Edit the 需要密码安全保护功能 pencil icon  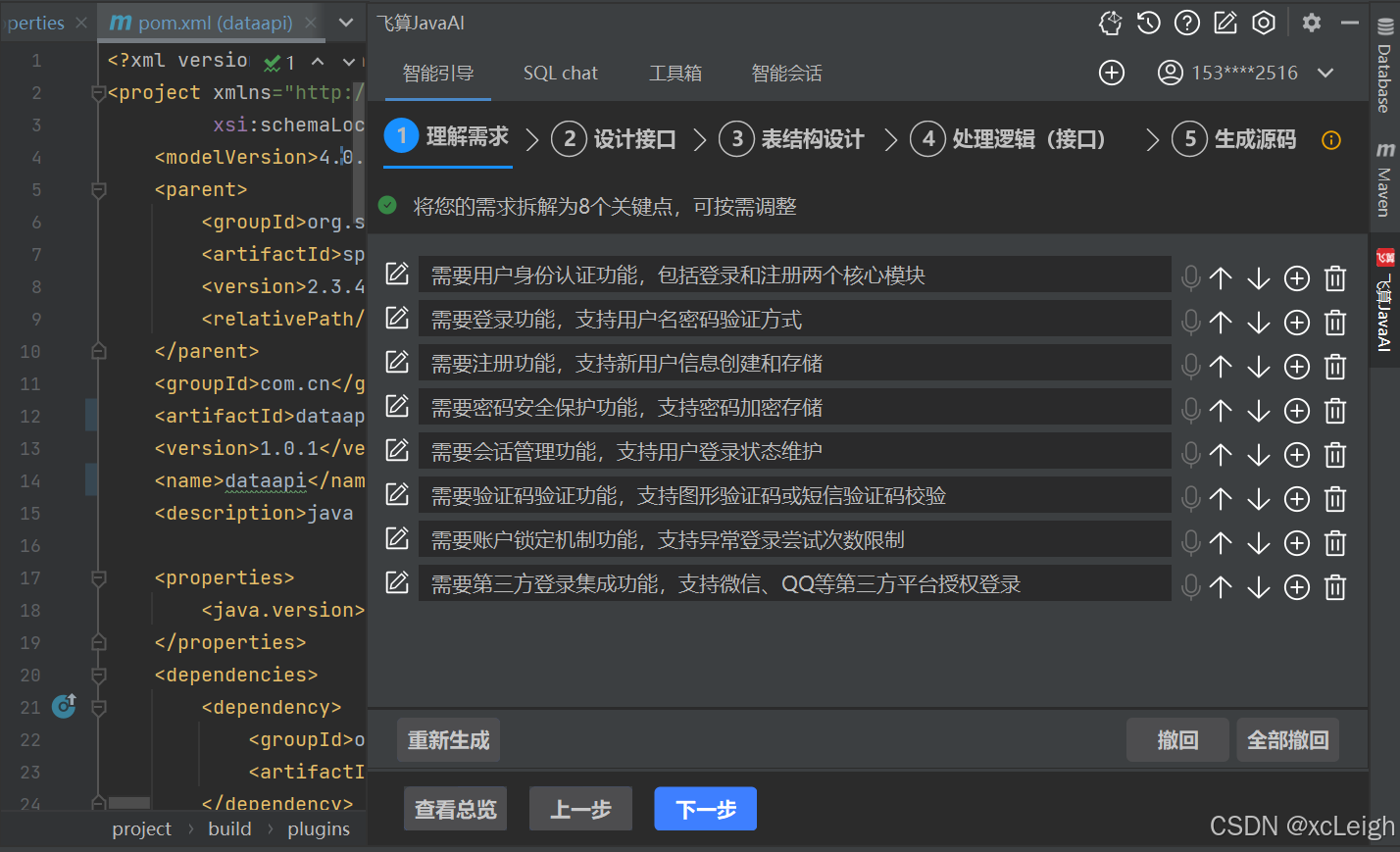[x=397, y=406]
